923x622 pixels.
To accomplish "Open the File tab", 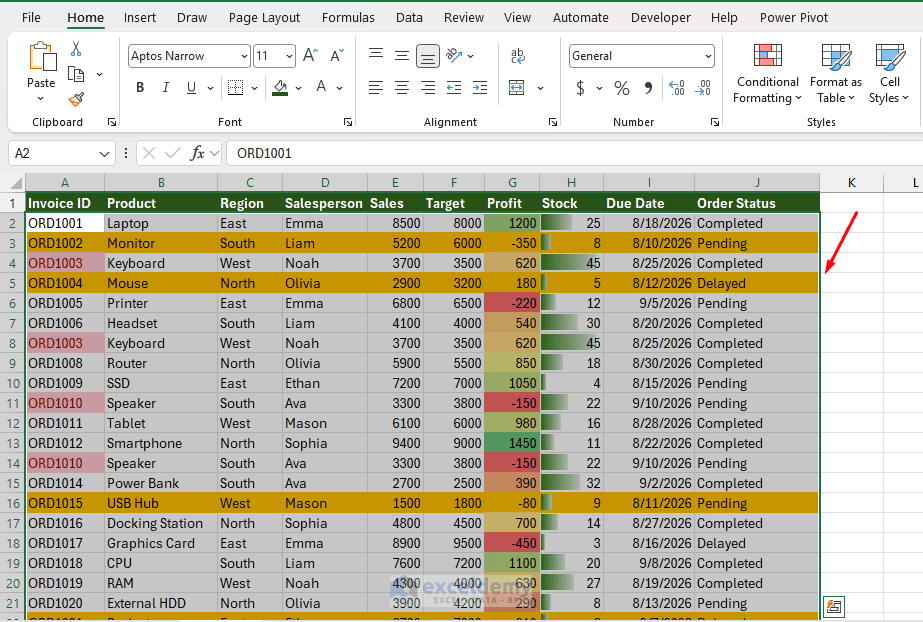I will (31, 18).
